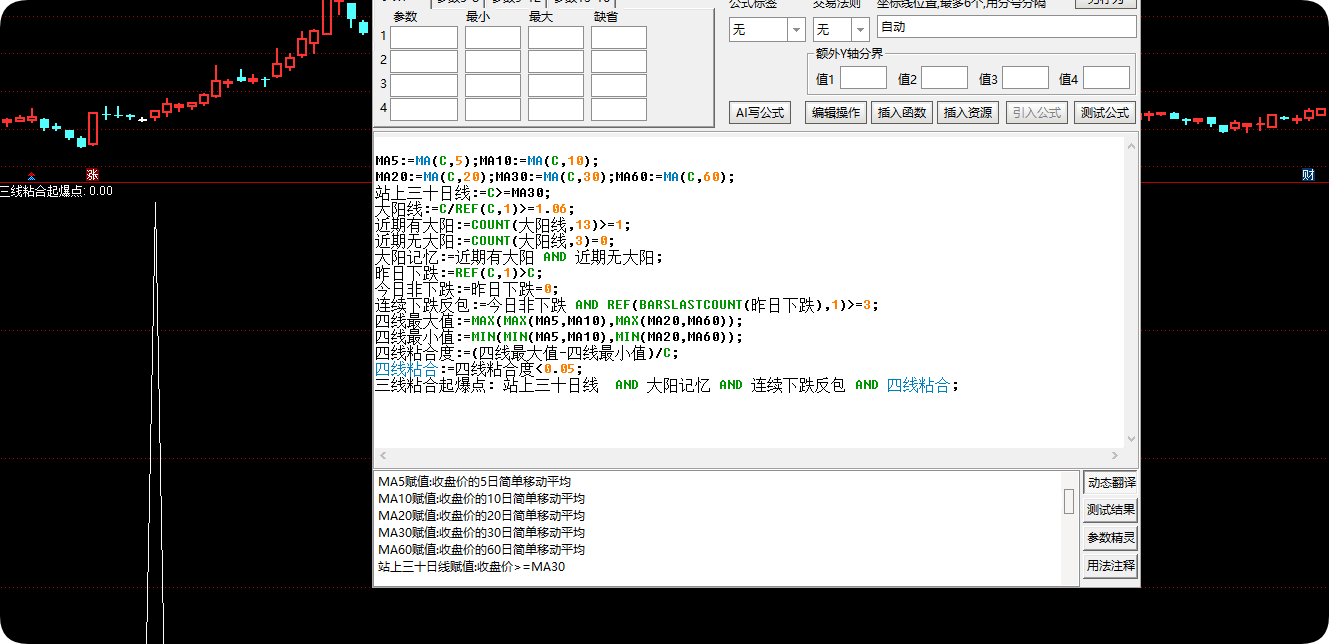Click the code line starting with 四线最大值:=
The image size is (1329, 644).
(x=559, y=321)
